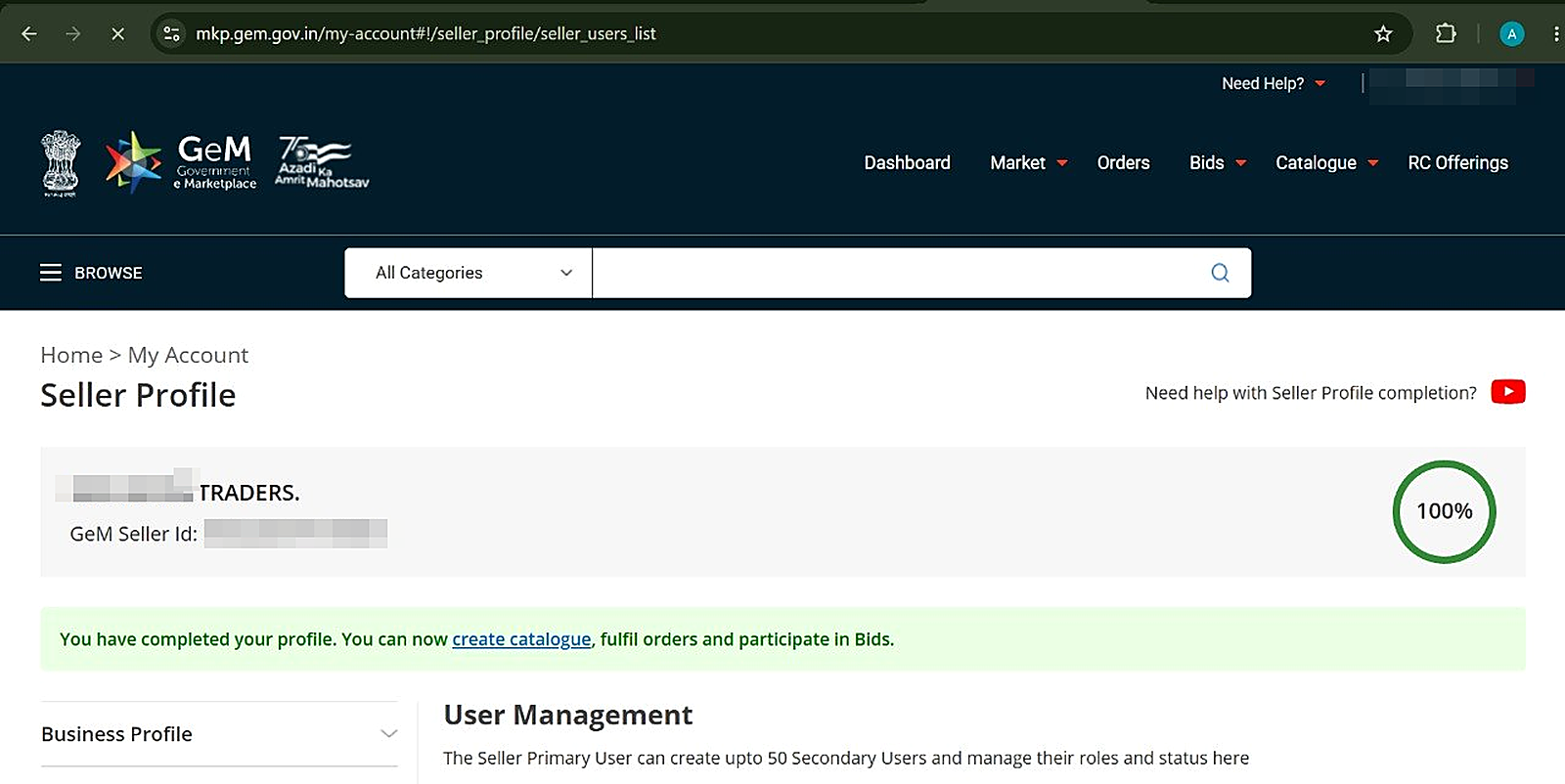Stop page loading with the X button
The image size is (1565, 784).
tap(117, 34)
